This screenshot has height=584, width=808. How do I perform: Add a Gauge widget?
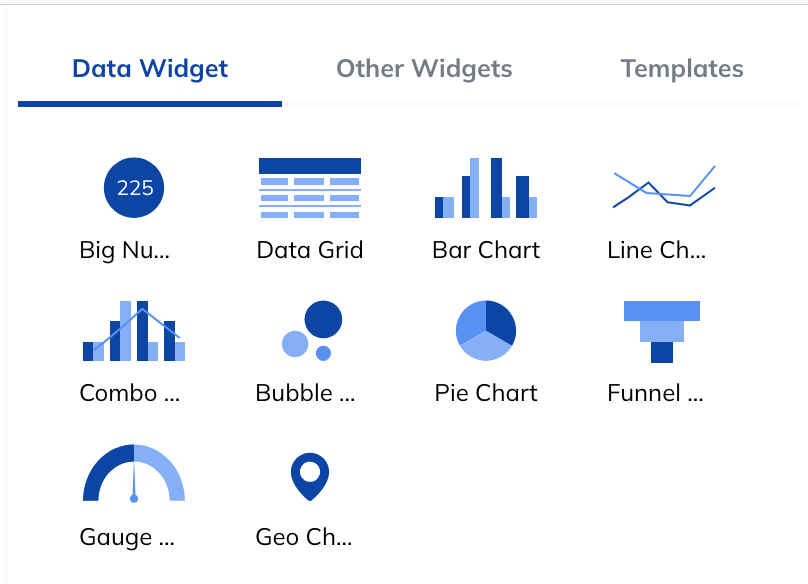133,474
